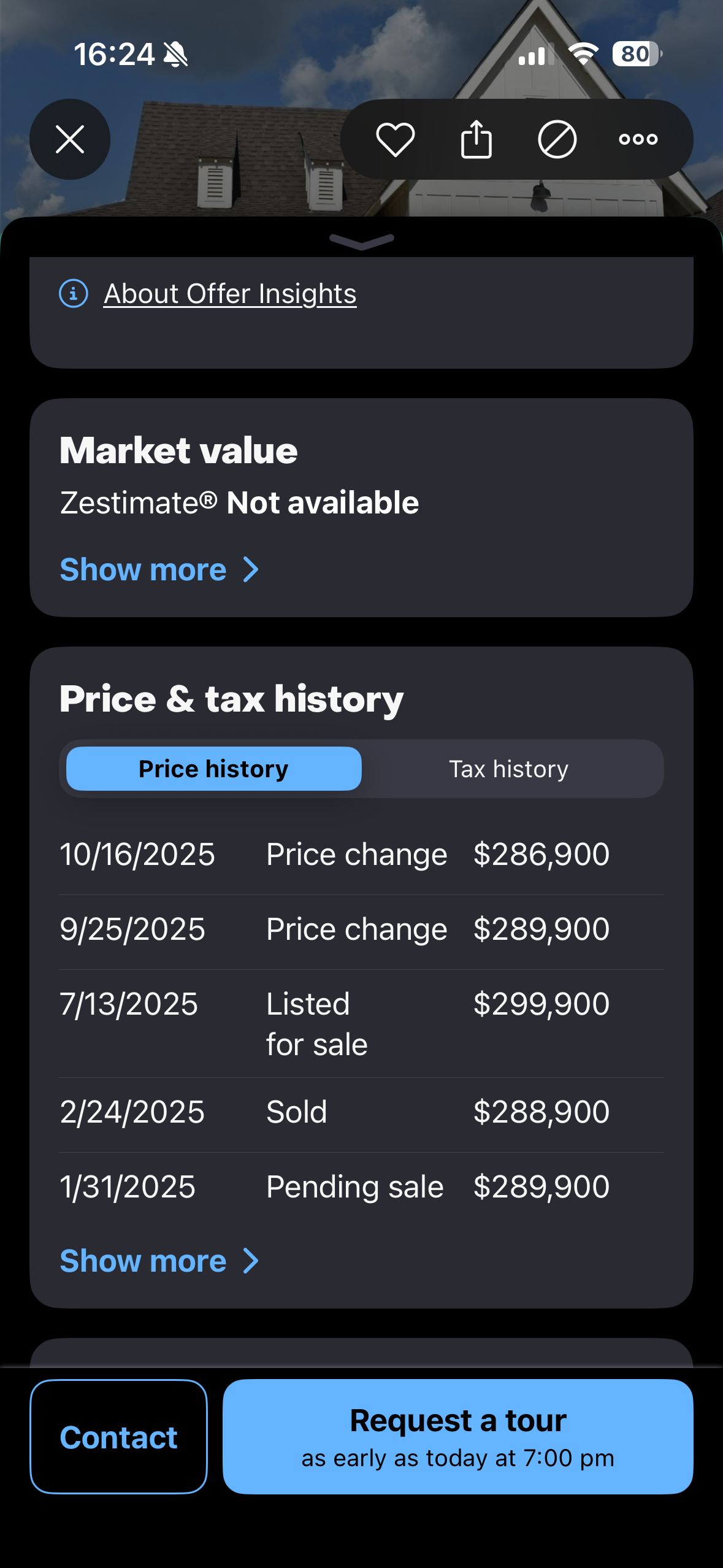Select the Price history tab

(x=213, y=769)
